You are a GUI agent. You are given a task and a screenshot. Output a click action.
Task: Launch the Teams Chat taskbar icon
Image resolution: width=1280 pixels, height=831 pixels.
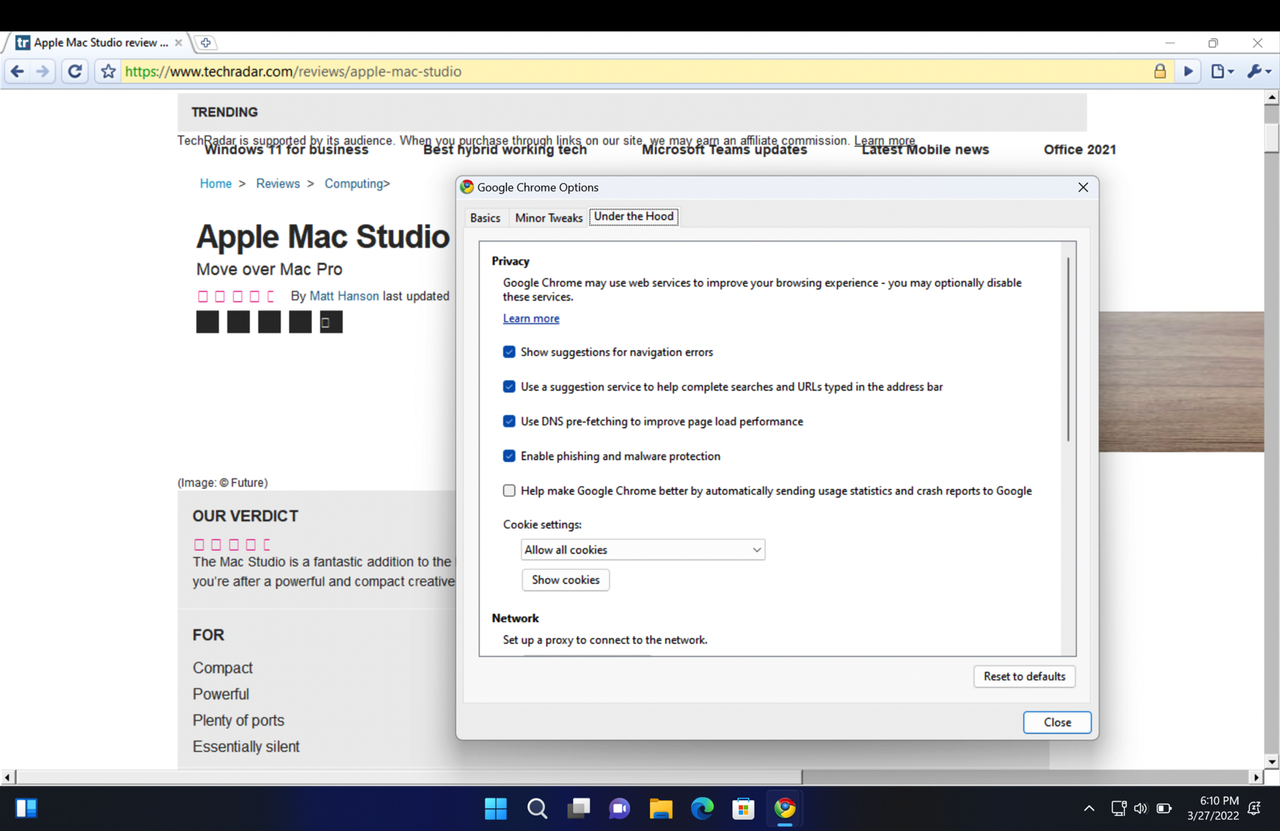(x=619, y=808)
